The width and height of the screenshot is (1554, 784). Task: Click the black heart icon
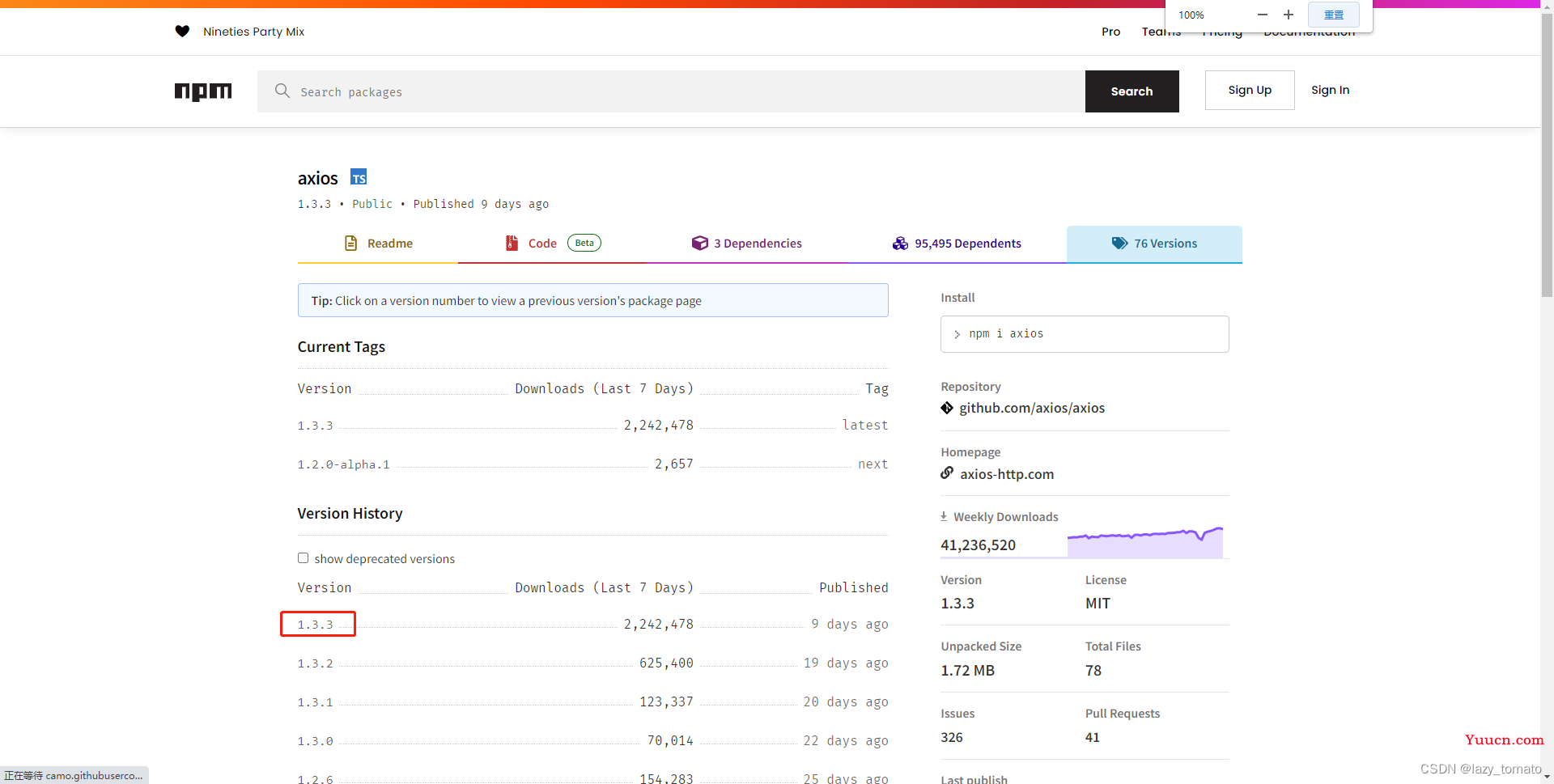[x=182, y=32]
